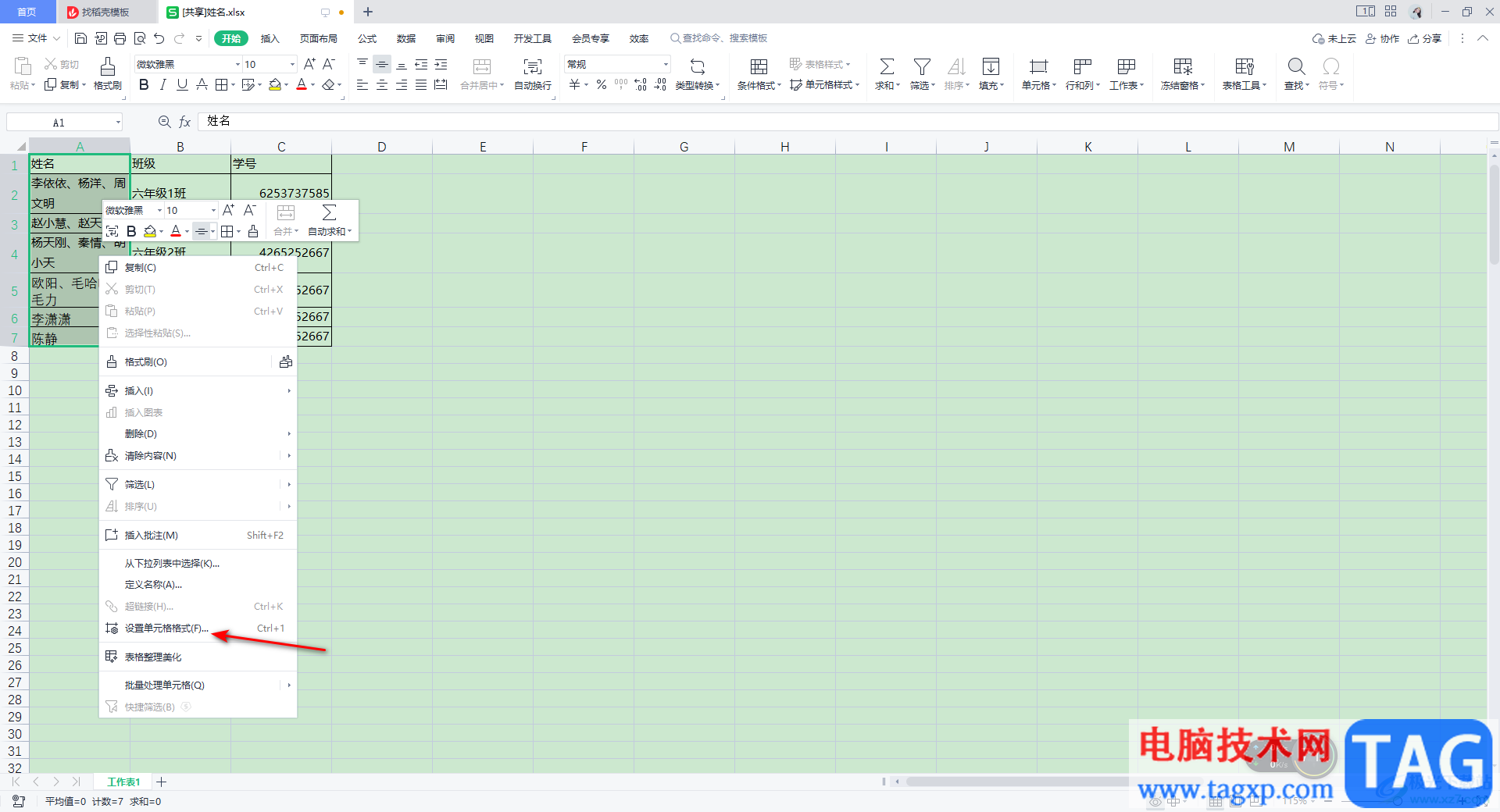Click the increase font size icon in ribbon
The width and height of the screenshot is (1500, 812).
(309, 64)
